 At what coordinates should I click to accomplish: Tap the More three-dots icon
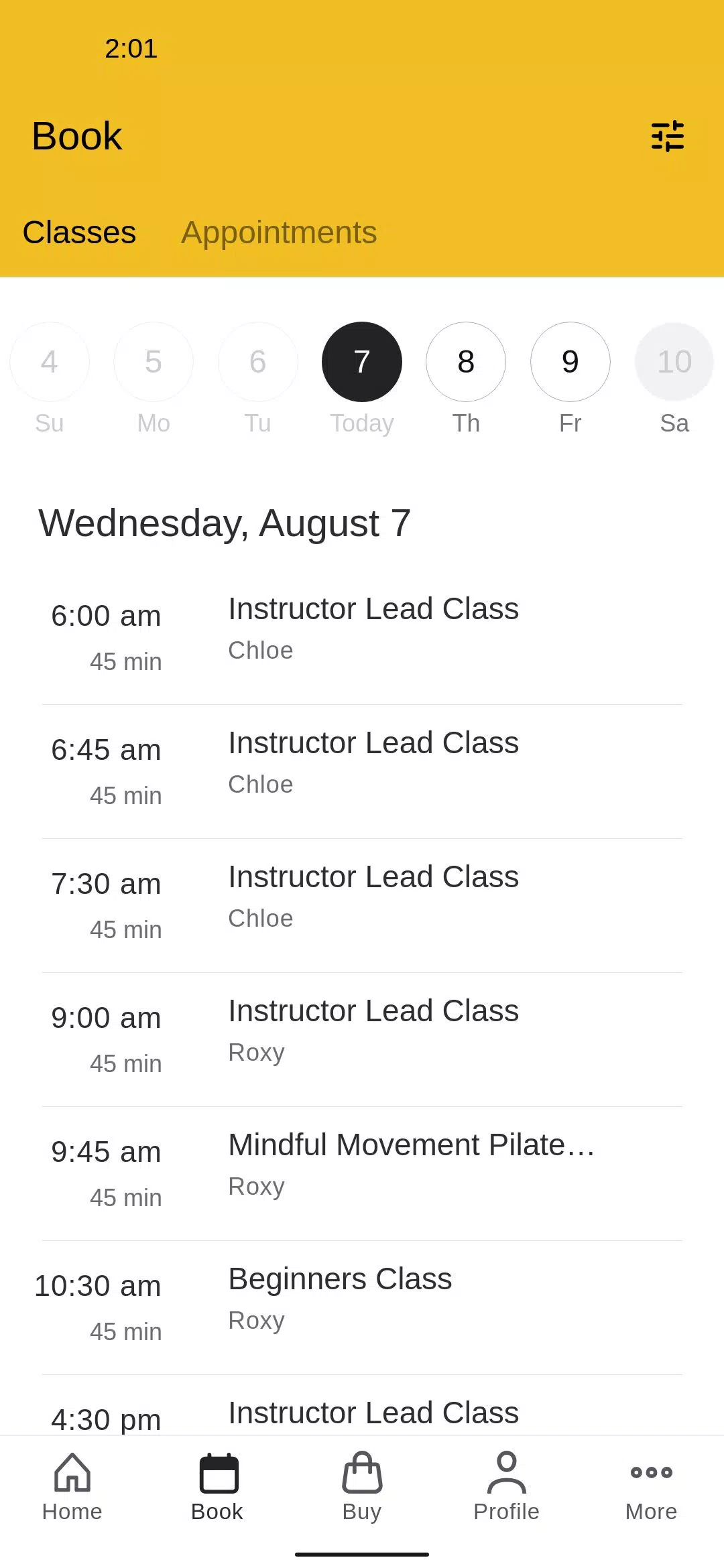[x=651, y=1472]
